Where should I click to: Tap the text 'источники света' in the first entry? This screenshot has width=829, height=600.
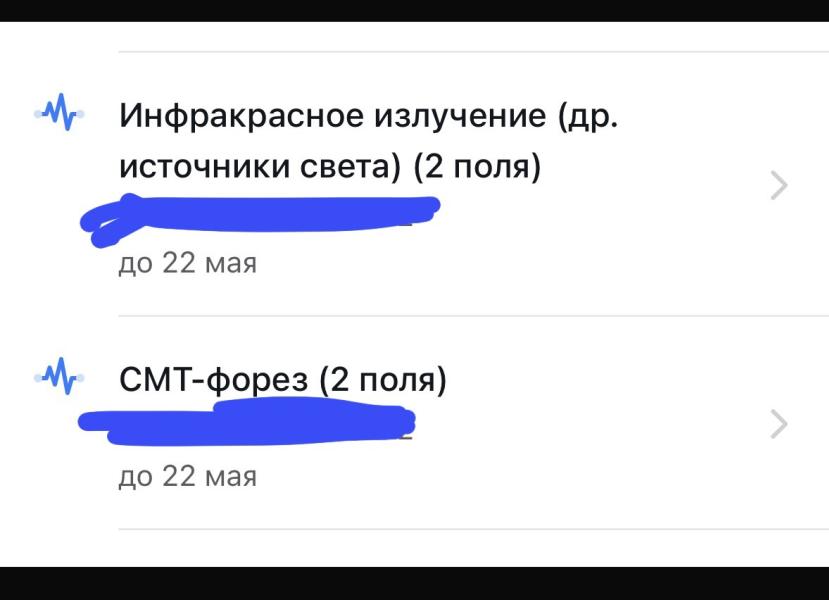tap(253, 166)
